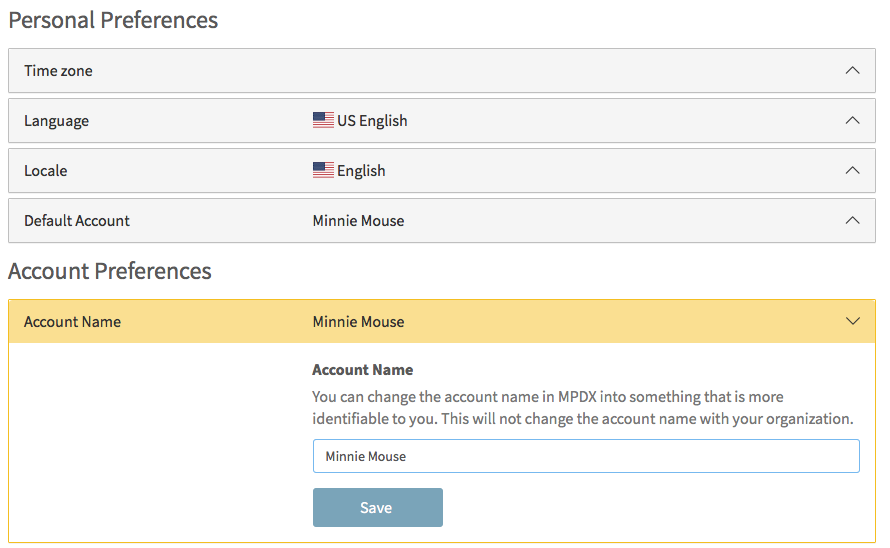Click the flag icon in Locale row

coord(323,170)
